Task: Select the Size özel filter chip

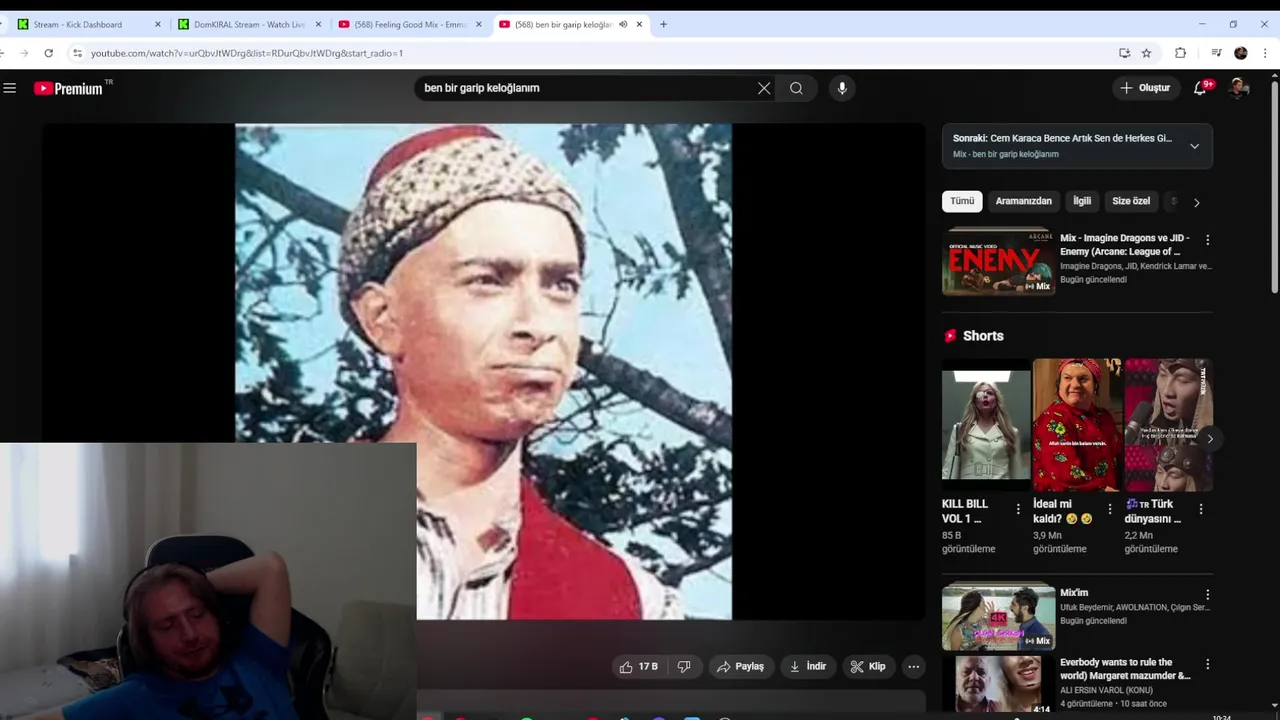Action: pos(1131,201)
